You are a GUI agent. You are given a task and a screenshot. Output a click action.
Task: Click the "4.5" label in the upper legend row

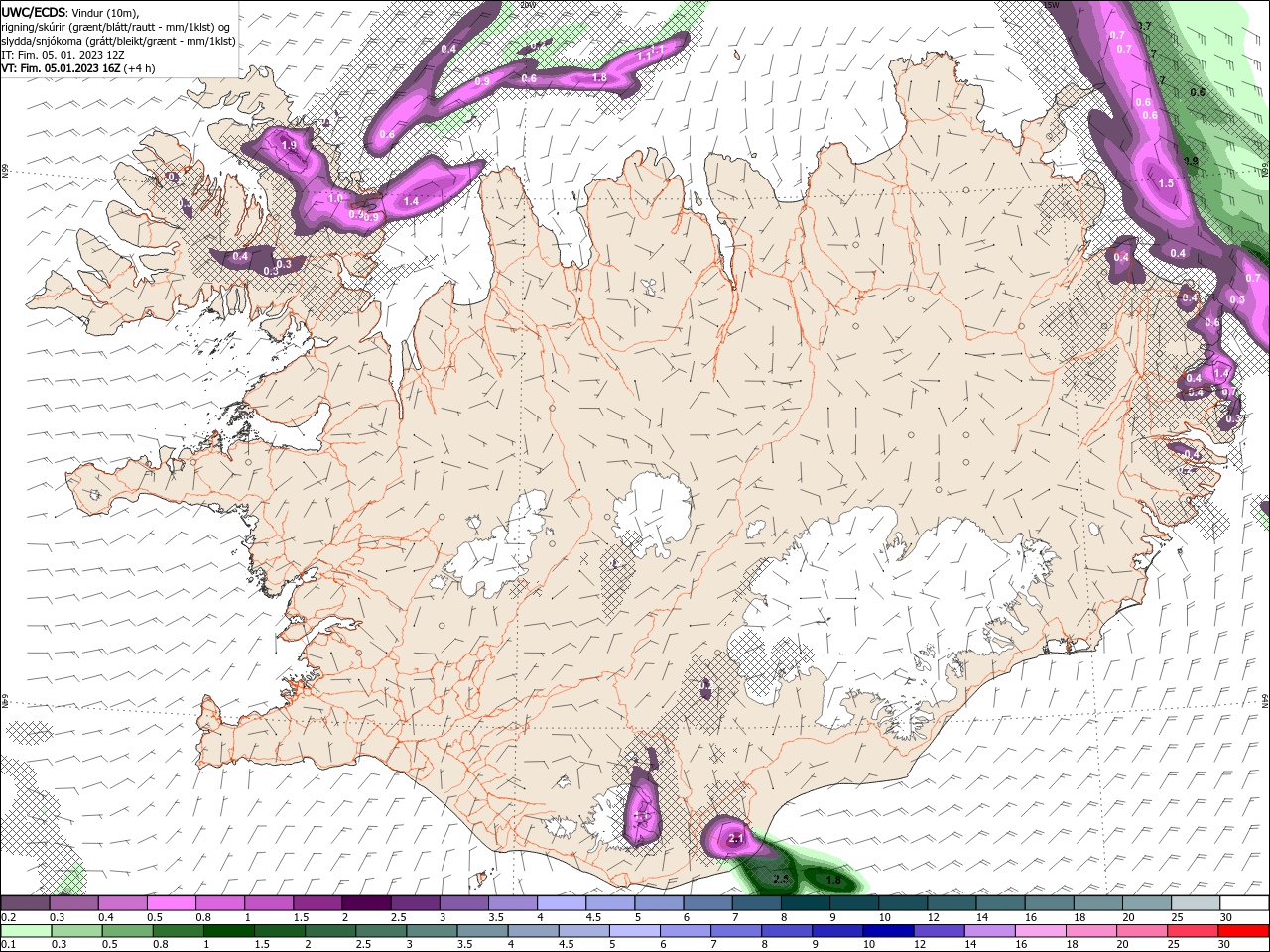[593, 917]
